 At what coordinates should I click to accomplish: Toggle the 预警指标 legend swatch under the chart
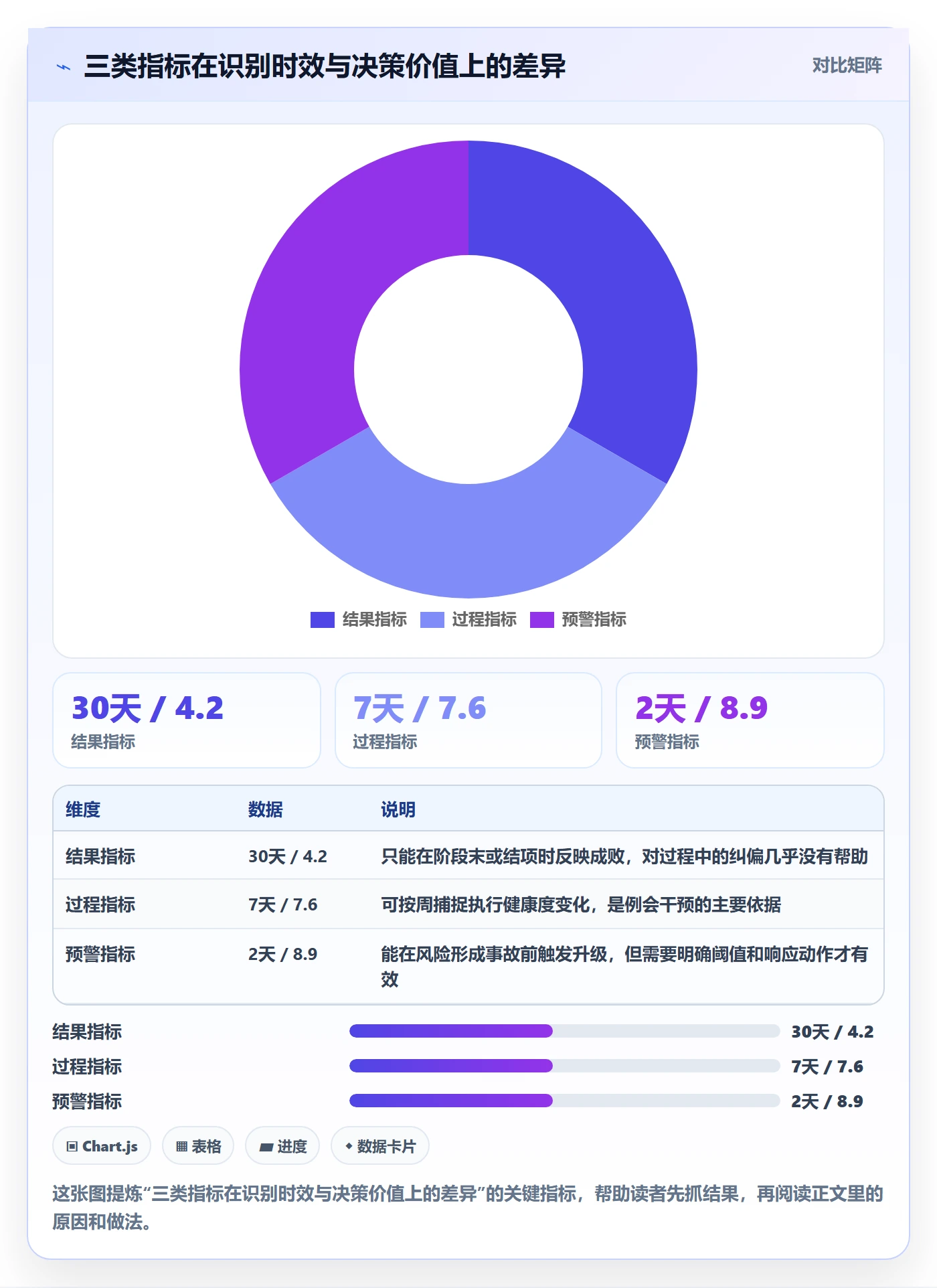pos(541,620)
